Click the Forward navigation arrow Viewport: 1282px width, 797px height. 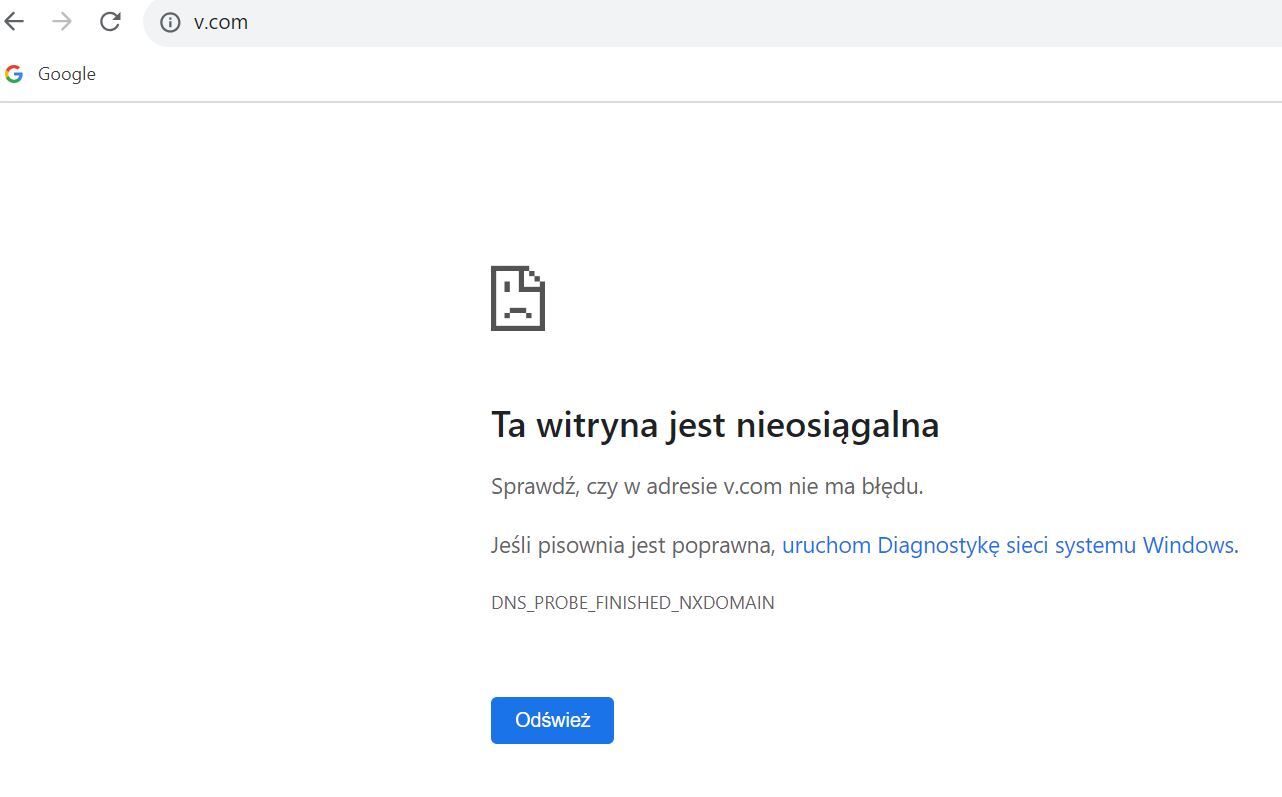pos(62,21)
